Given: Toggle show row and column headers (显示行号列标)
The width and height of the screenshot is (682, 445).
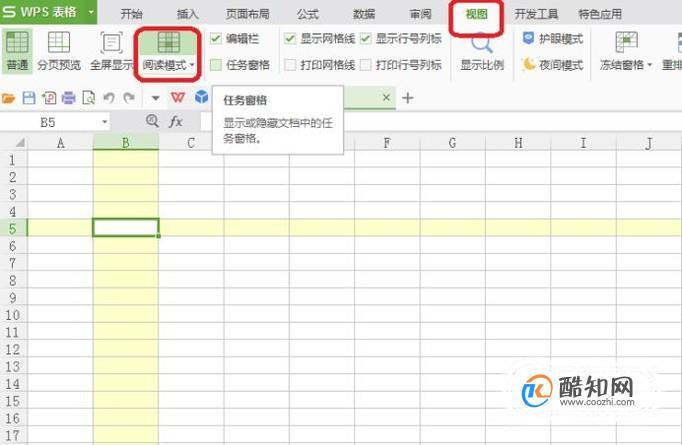Looking at the screenshot, I should click(x=366, y=39).
